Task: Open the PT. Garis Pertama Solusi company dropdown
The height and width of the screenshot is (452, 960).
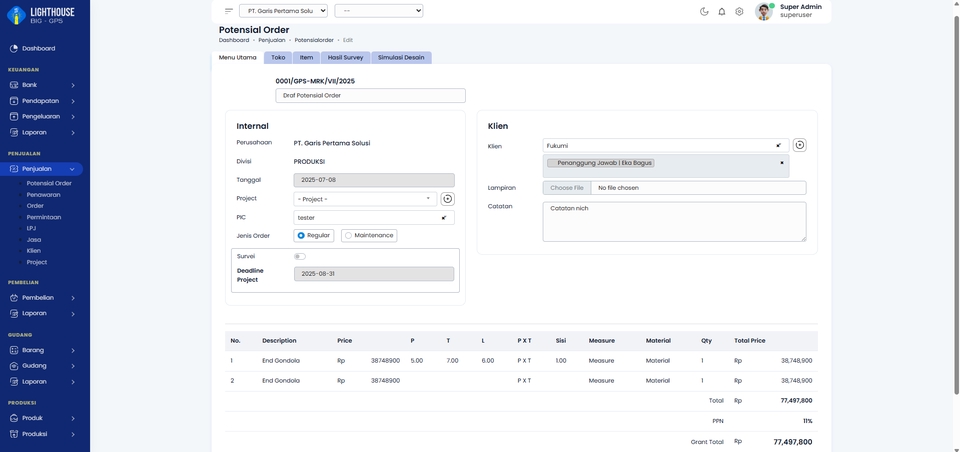Action: pyautogui.click(x=283, y=11)
